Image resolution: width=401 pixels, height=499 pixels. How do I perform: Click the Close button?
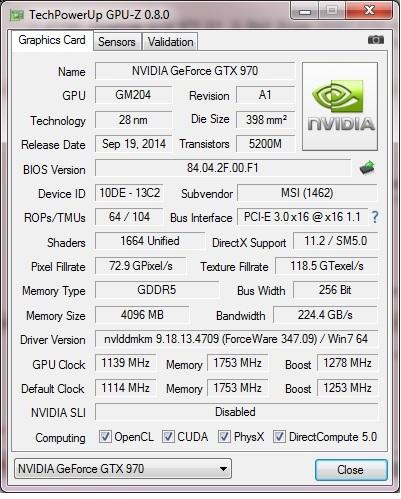tap(351, 470)
